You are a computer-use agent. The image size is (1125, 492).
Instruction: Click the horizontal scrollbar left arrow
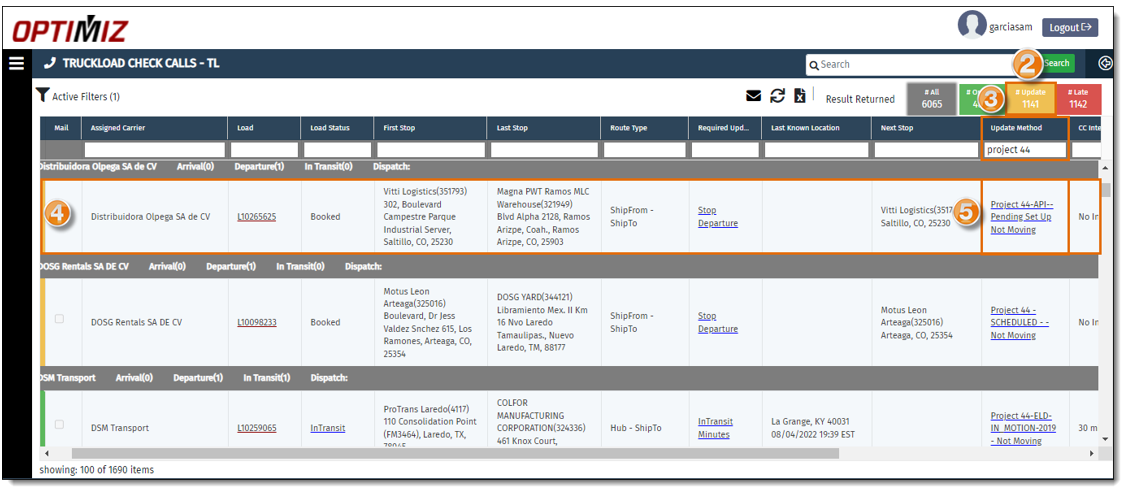[47, 453]
